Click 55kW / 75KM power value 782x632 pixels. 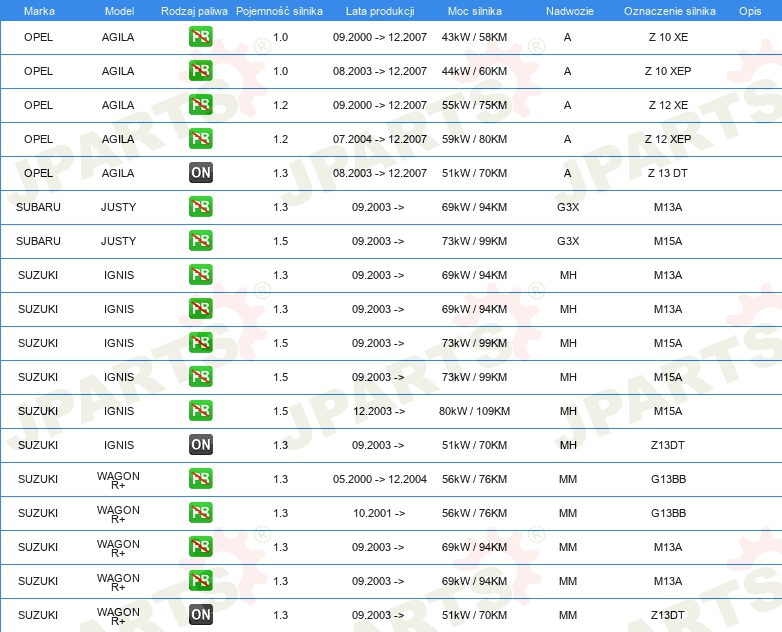tap(474, 105)
